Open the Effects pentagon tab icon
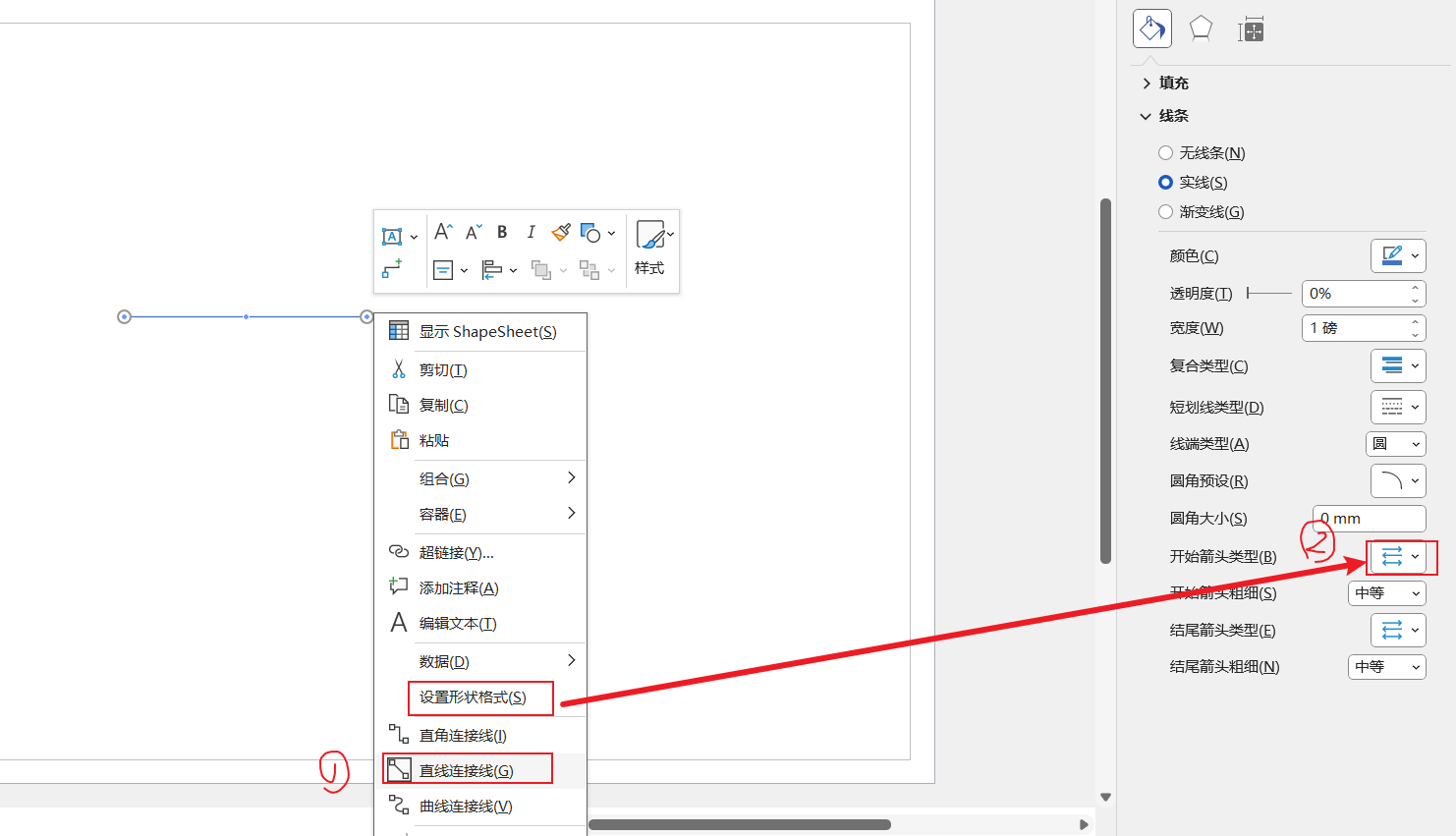Image resolution: width=1456 pixels, height=836 pixels. pyautogui.click(x=1201, y=28)
